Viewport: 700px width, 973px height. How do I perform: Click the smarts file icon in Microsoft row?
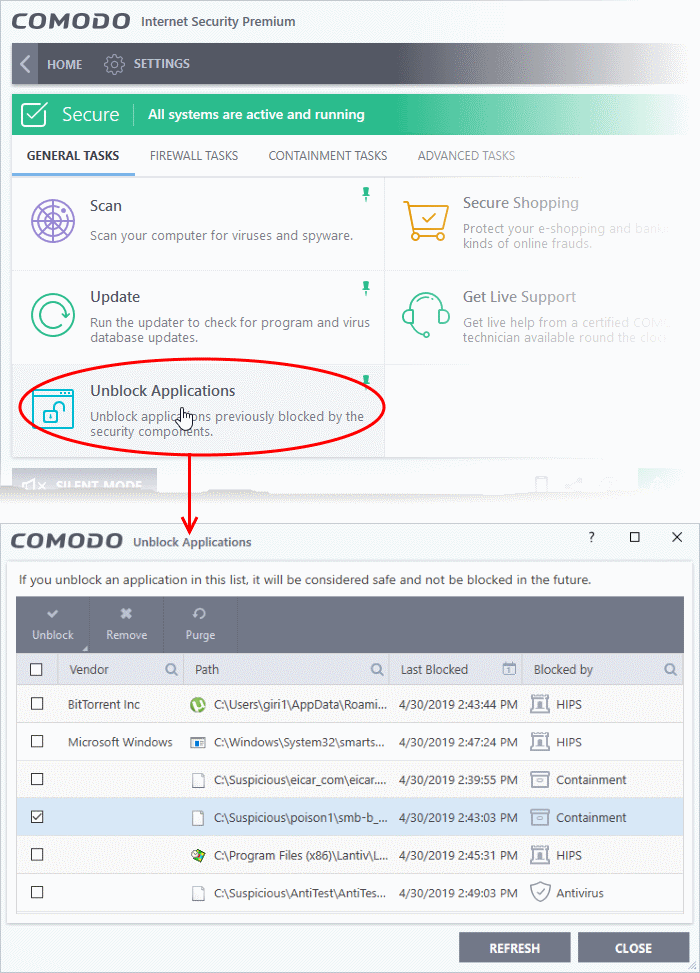click(198, 742)
